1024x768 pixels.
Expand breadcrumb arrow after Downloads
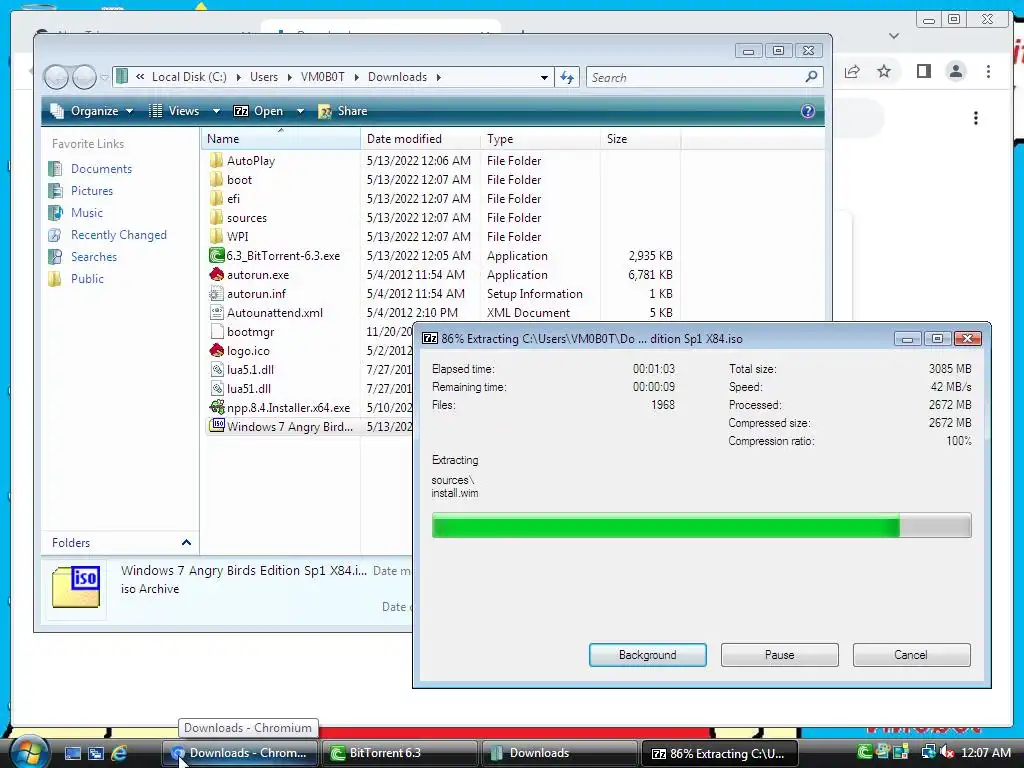pyautogui.click(x=439, y=77)
